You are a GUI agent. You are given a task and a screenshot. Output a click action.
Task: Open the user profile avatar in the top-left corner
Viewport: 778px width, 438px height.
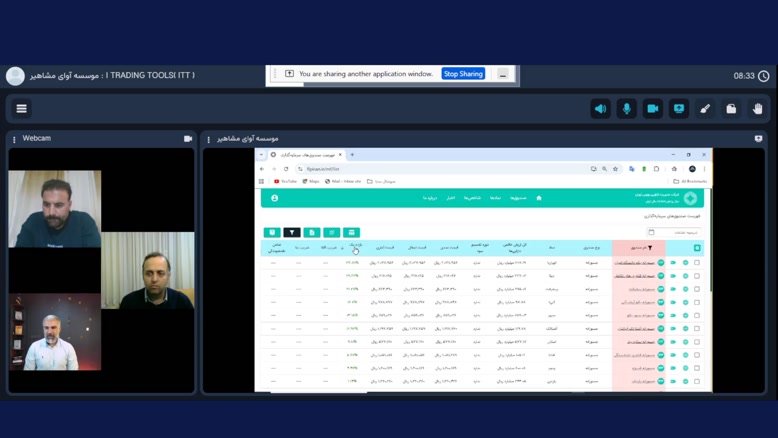click(x=15, y=76)
